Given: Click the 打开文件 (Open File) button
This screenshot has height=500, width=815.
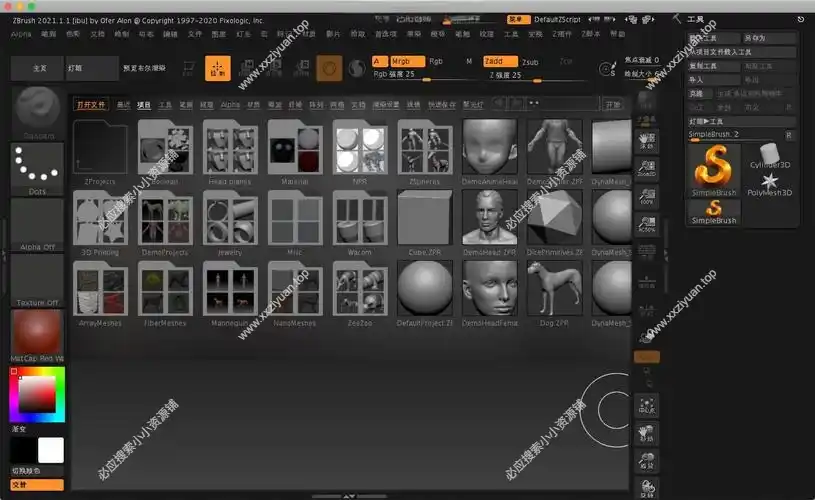Looking at the screenshot, I should coord(91,104).
